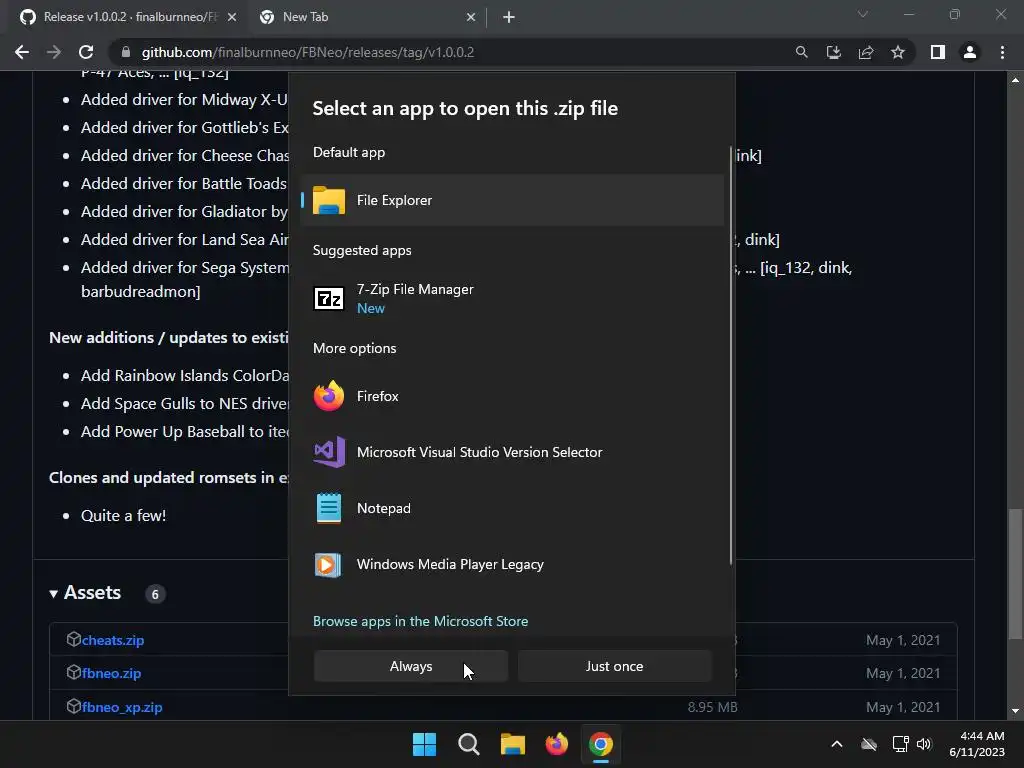Click the OneDrive tray icon

coord(869,744)
